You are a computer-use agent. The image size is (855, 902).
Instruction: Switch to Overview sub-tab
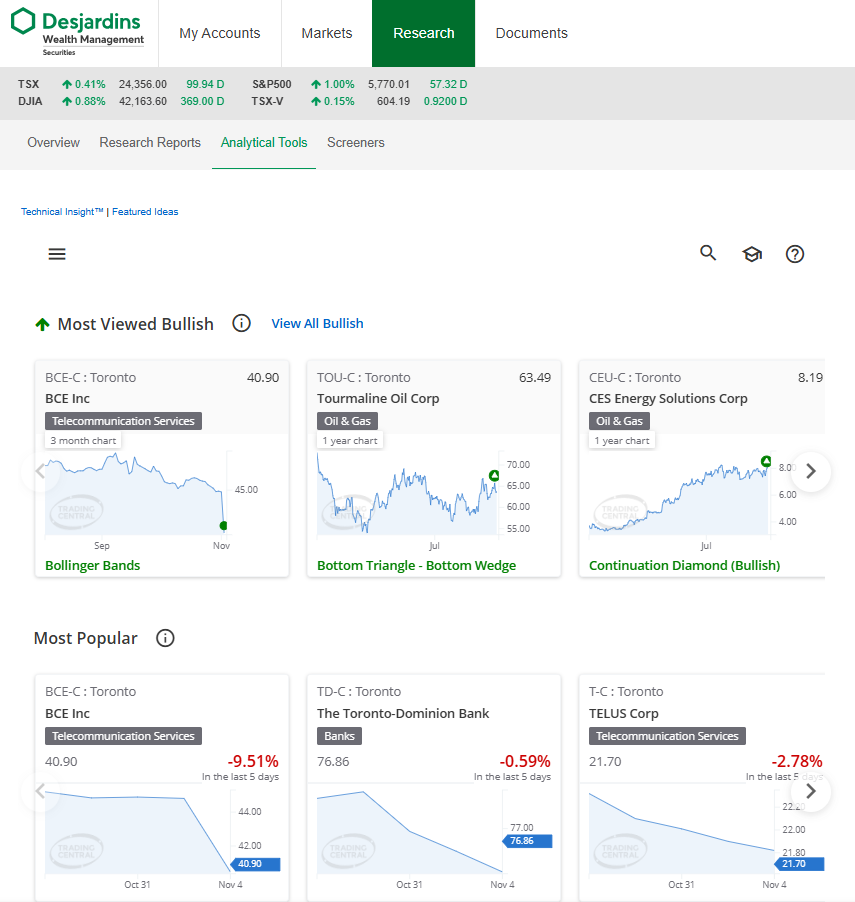pyautogui.click(x=54, y=143)
